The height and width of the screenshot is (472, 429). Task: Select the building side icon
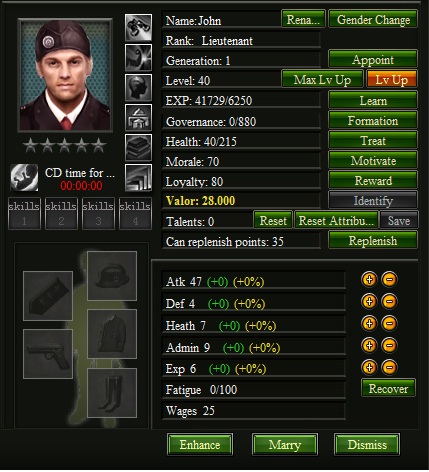pos(138,117)
